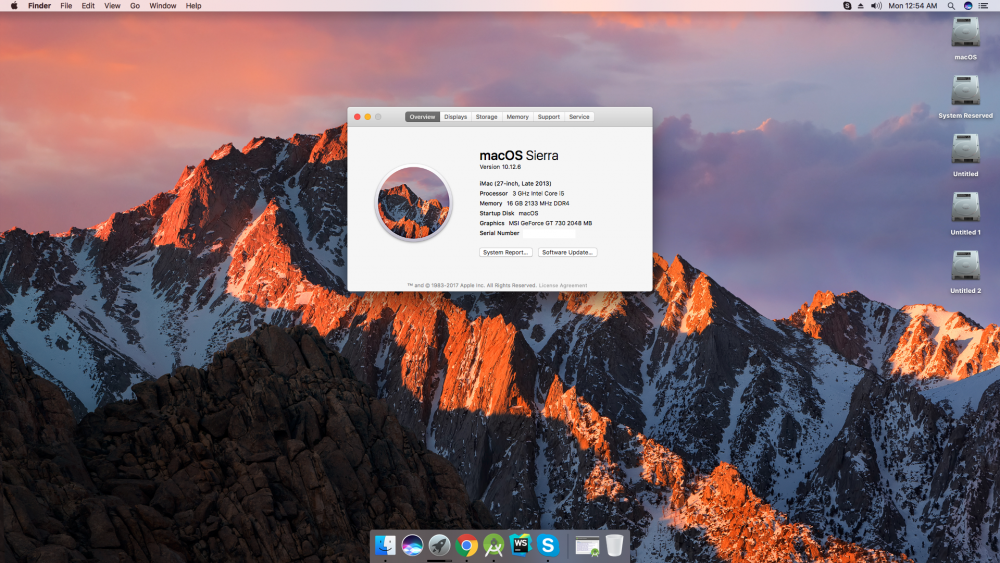The height and width of the screenshot is (563, 1000).
Task: Click the Startup Disk macOS line
Action: tap(509, 214)
